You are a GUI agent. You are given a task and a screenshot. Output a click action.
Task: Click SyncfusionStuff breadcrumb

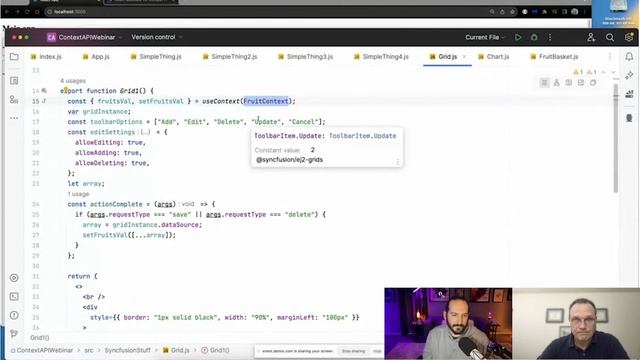tap(128, 350)
